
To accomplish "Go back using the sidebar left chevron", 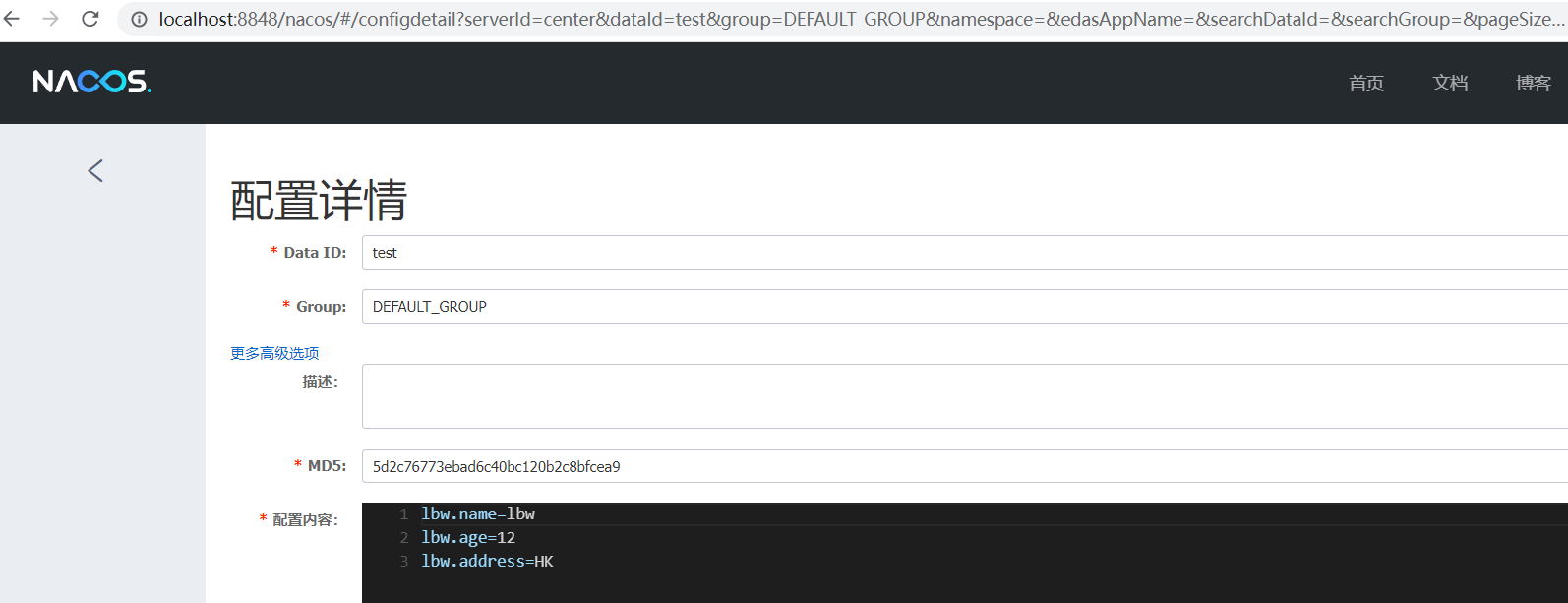I will pyautogui.click(x=95, y=170).
